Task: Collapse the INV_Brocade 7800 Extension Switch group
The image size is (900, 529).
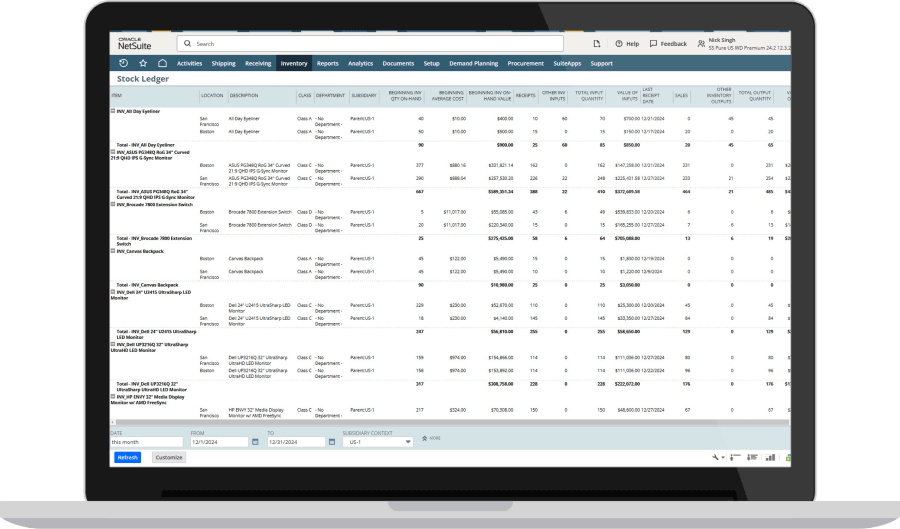Action: (113, 204)
